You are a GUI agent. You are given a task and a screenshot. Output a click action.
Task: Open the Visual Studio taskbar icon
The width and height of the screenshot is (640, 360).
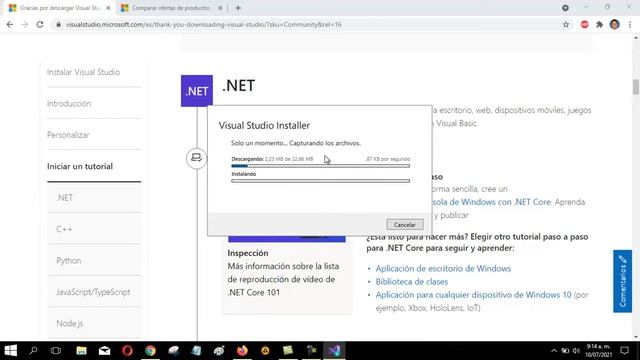point(334,351)
